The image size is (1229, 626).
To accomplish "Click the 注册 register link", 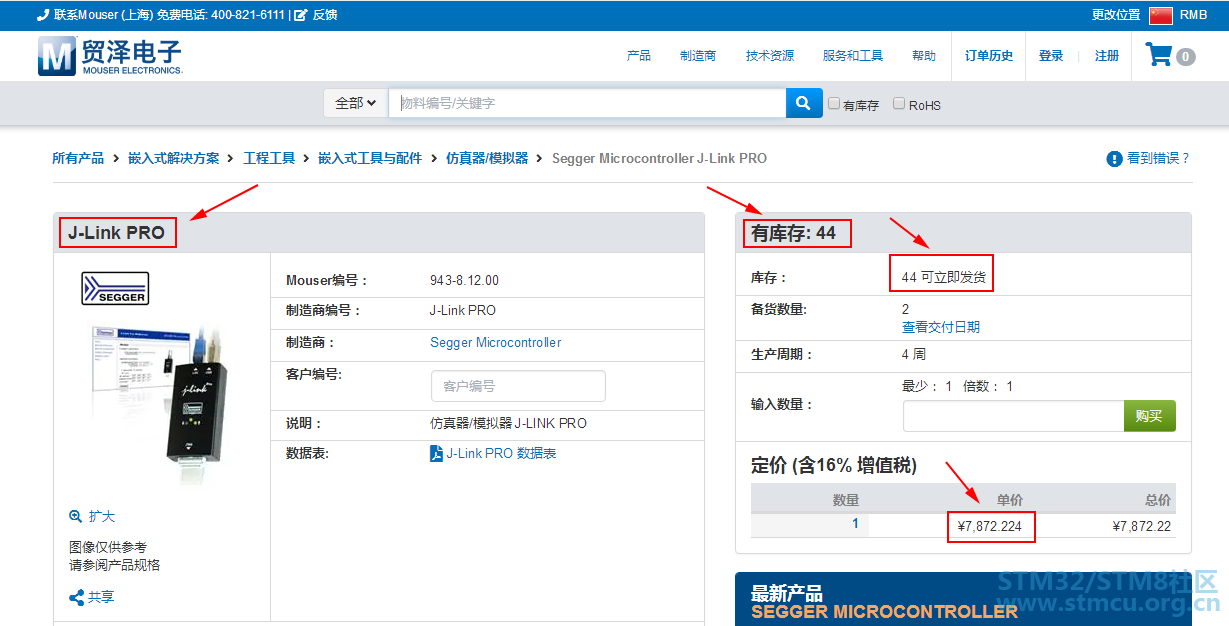I will point(1107,56).
